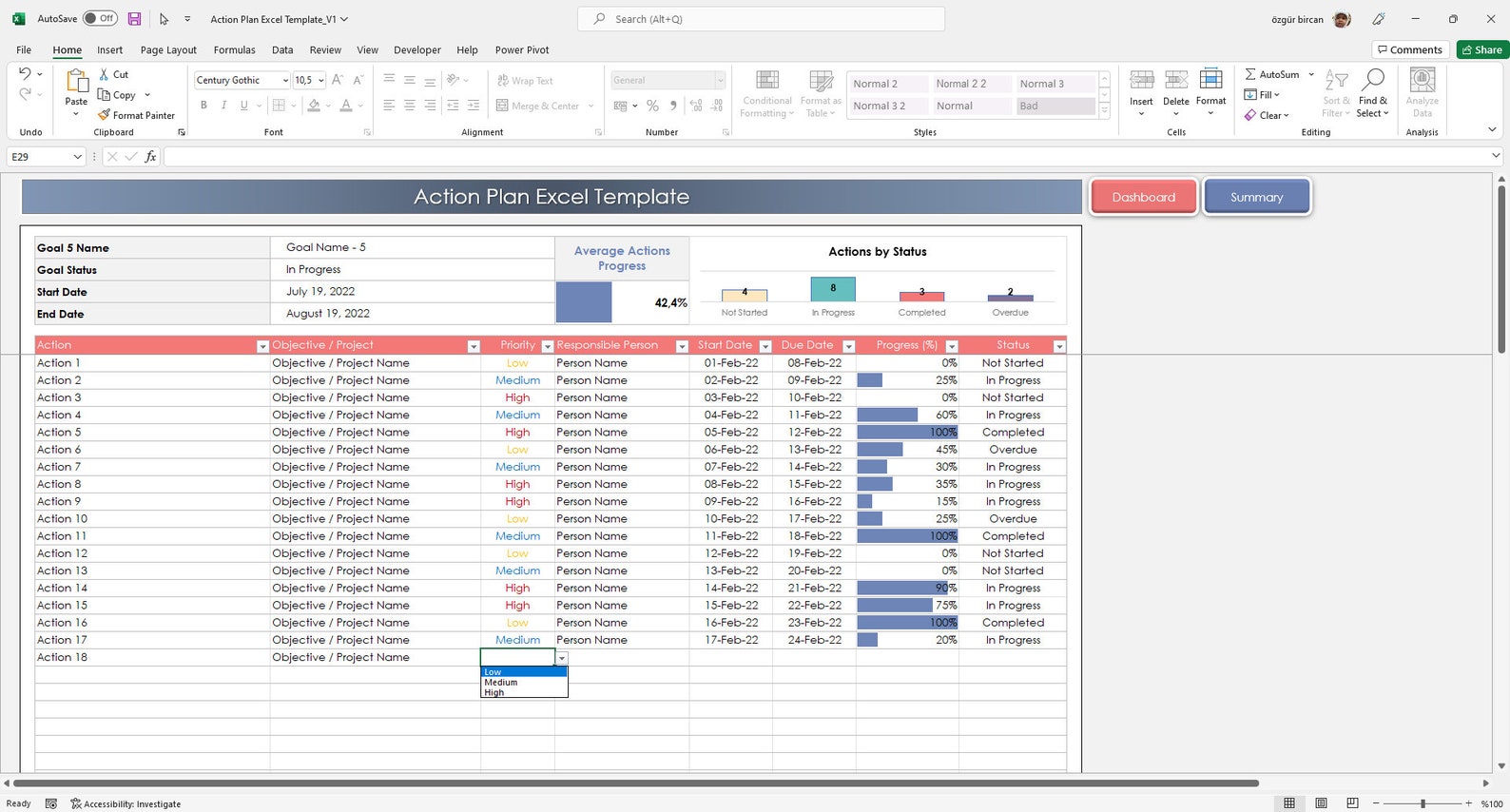
Task: Switch to Page Break Preview view
Action: pyautogui.click(x=1352, y=803)
